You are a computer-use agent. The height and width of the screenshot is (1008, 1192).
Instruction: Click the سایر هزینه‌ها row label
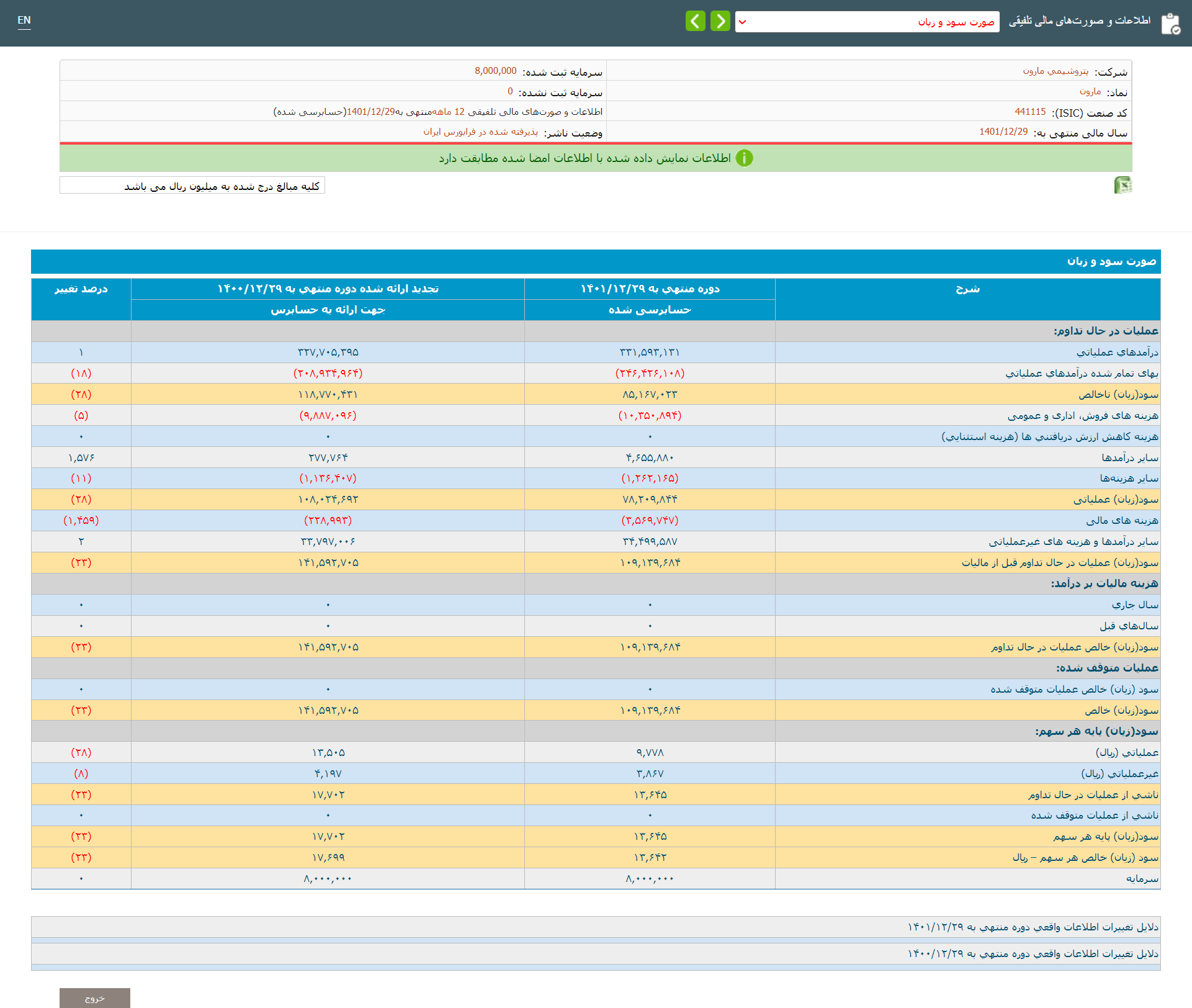click(x=1129, y=478)
